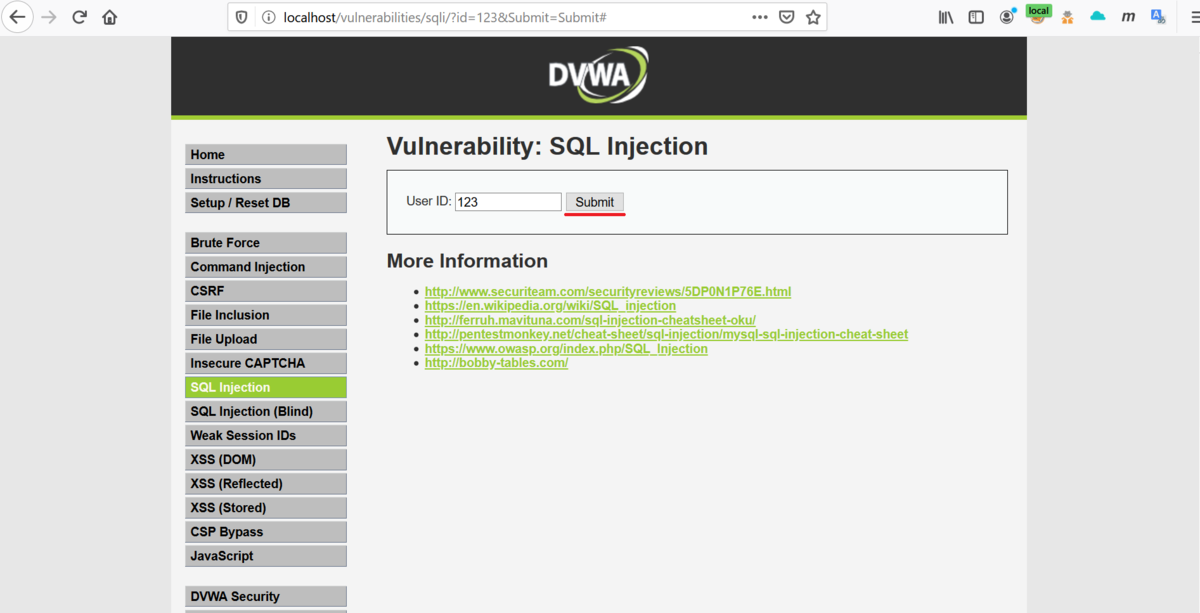1200x613 pixels.
Task: Click the extension with local badge
Action: [1038, 15]
